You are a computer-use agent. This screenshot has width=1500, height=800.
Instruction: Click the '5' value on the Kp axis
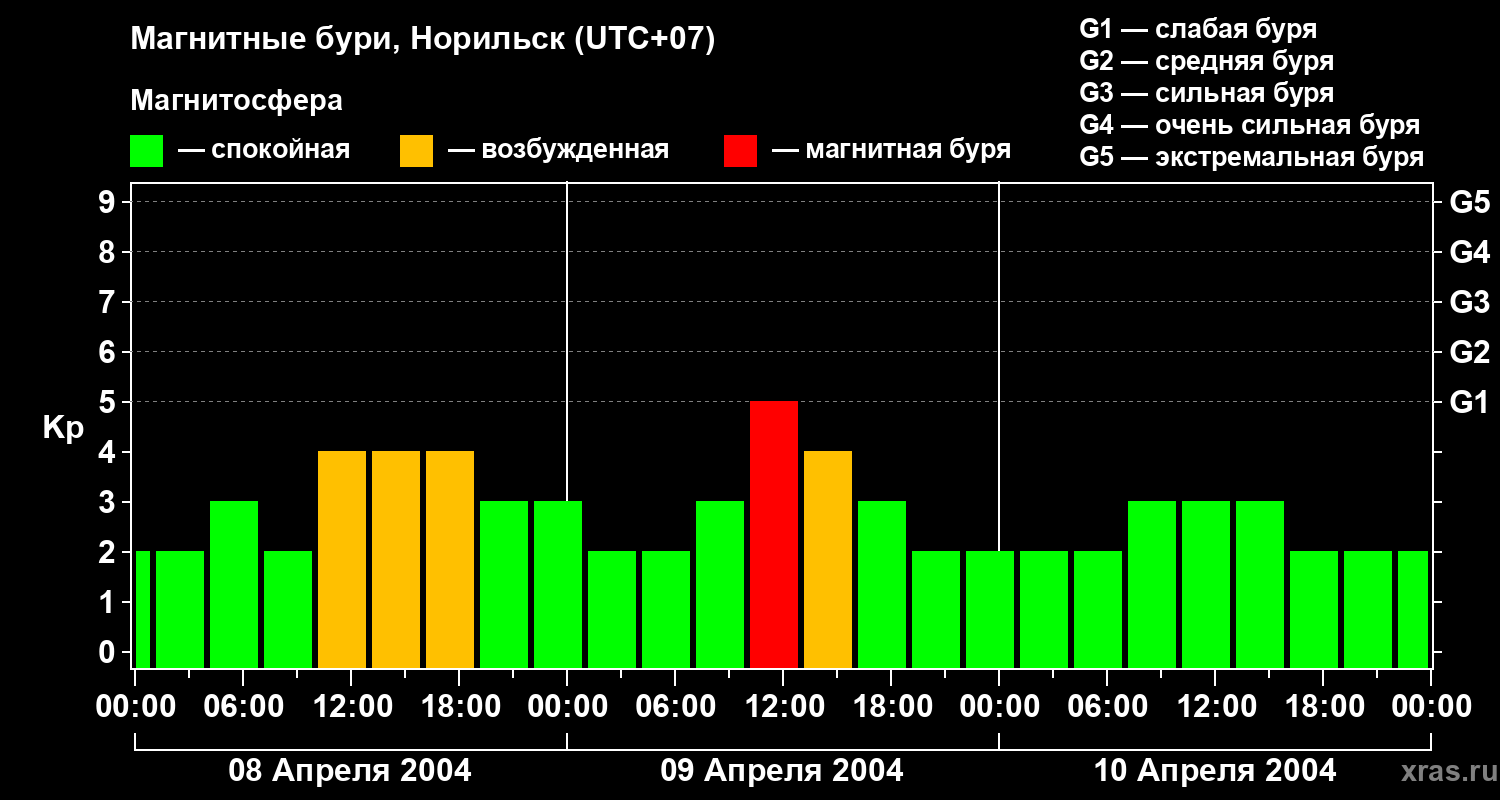click(x=109, y=402)
